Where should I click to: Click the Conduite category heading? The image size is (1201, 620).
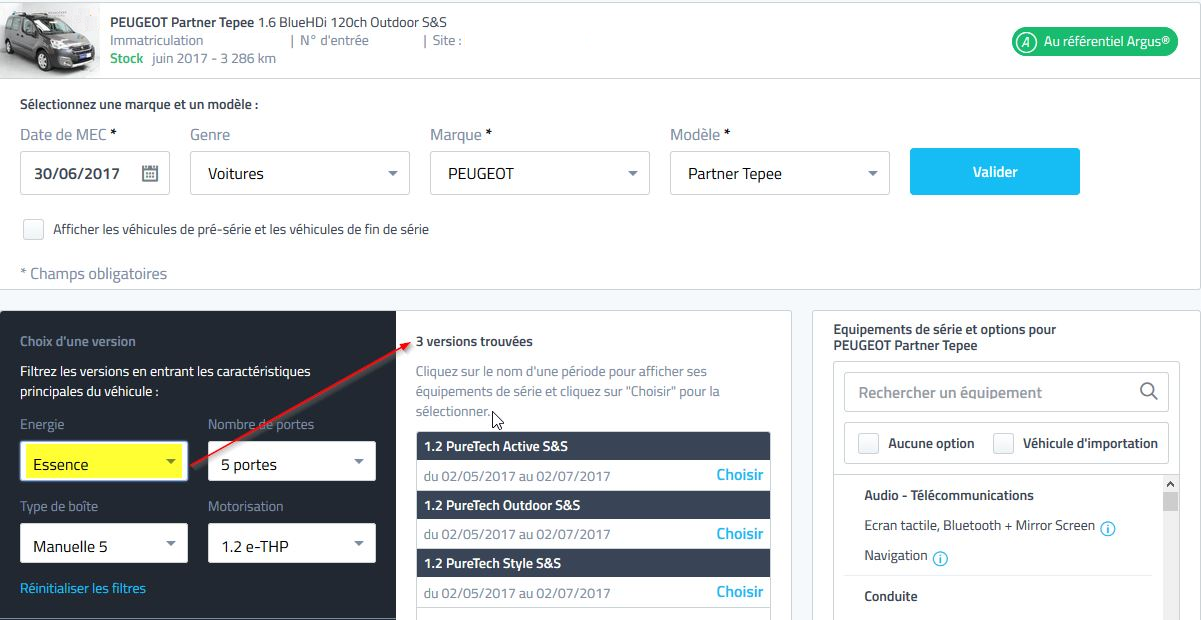click(890, 596)
